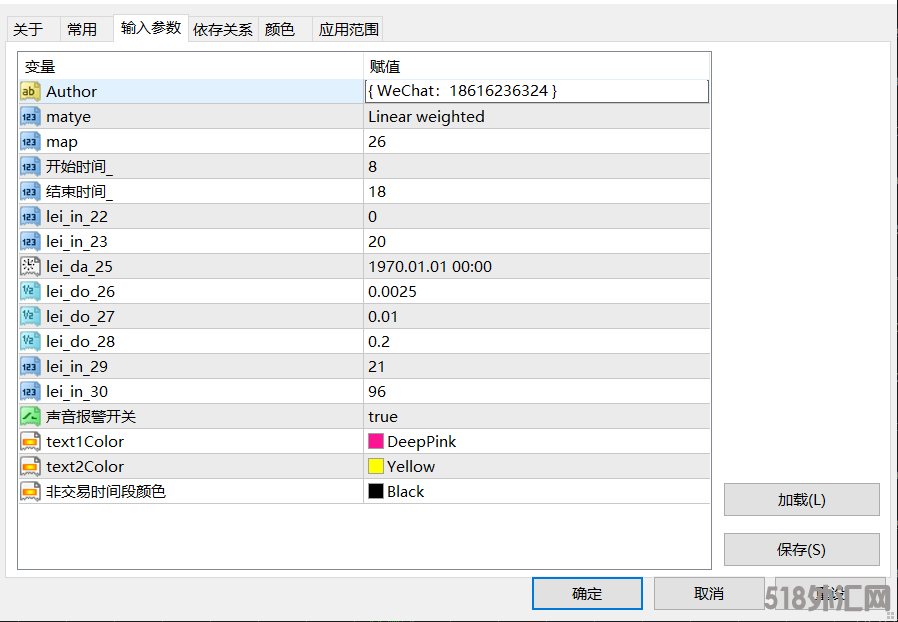
Task: Open the 依存关系 tab
Action: (223, 29)
